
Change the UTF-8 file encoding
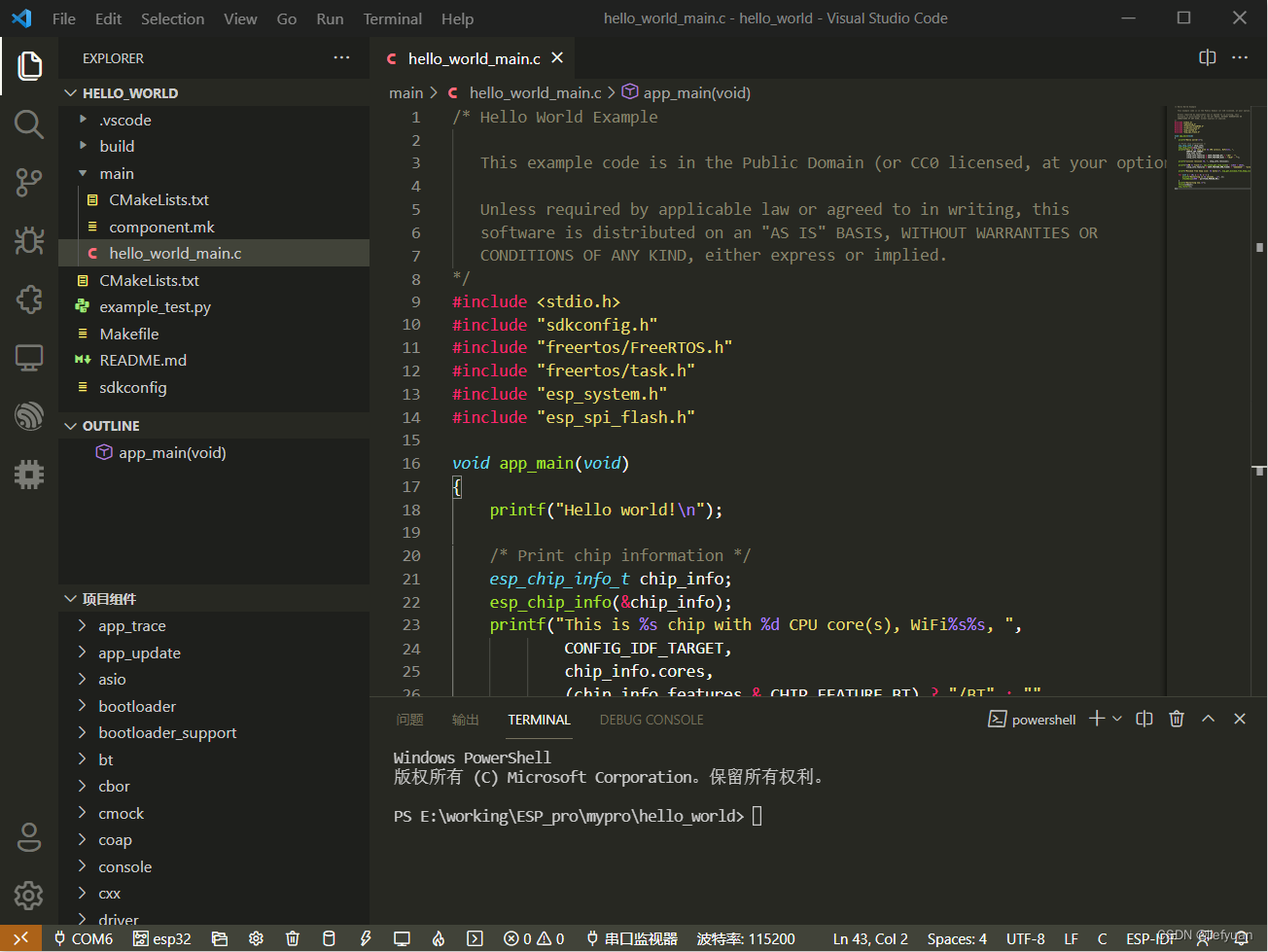(1026, 938)
